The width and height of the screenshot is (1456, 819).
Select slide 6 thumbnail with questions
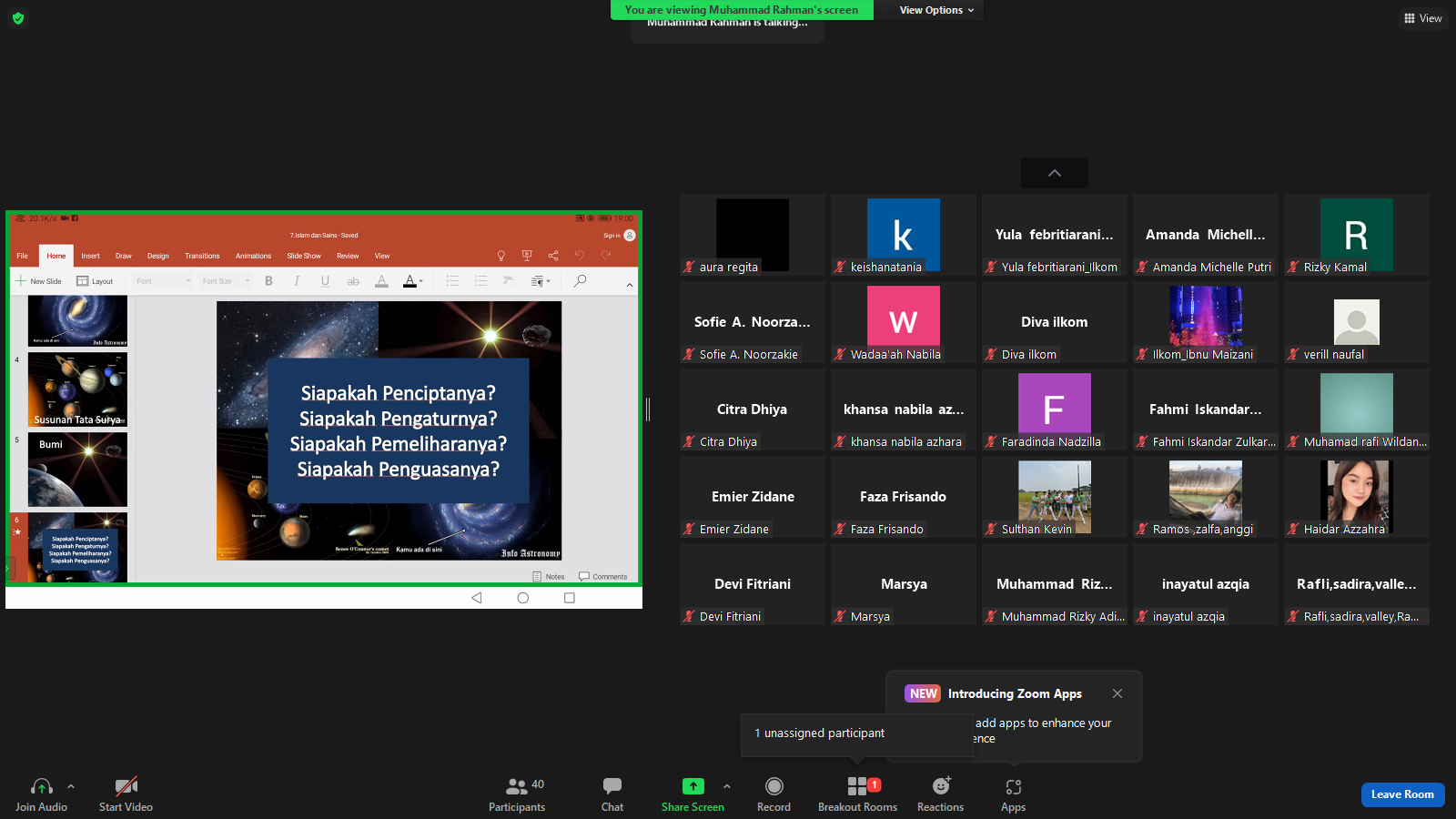(x=77, y=548)
